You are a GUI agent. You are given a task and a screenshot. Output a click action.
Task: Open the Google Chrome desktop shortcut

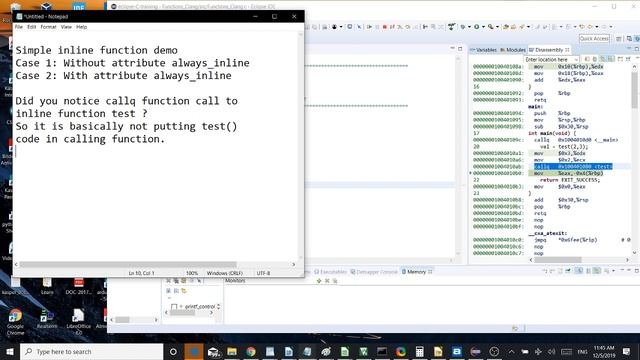(15, 322)
